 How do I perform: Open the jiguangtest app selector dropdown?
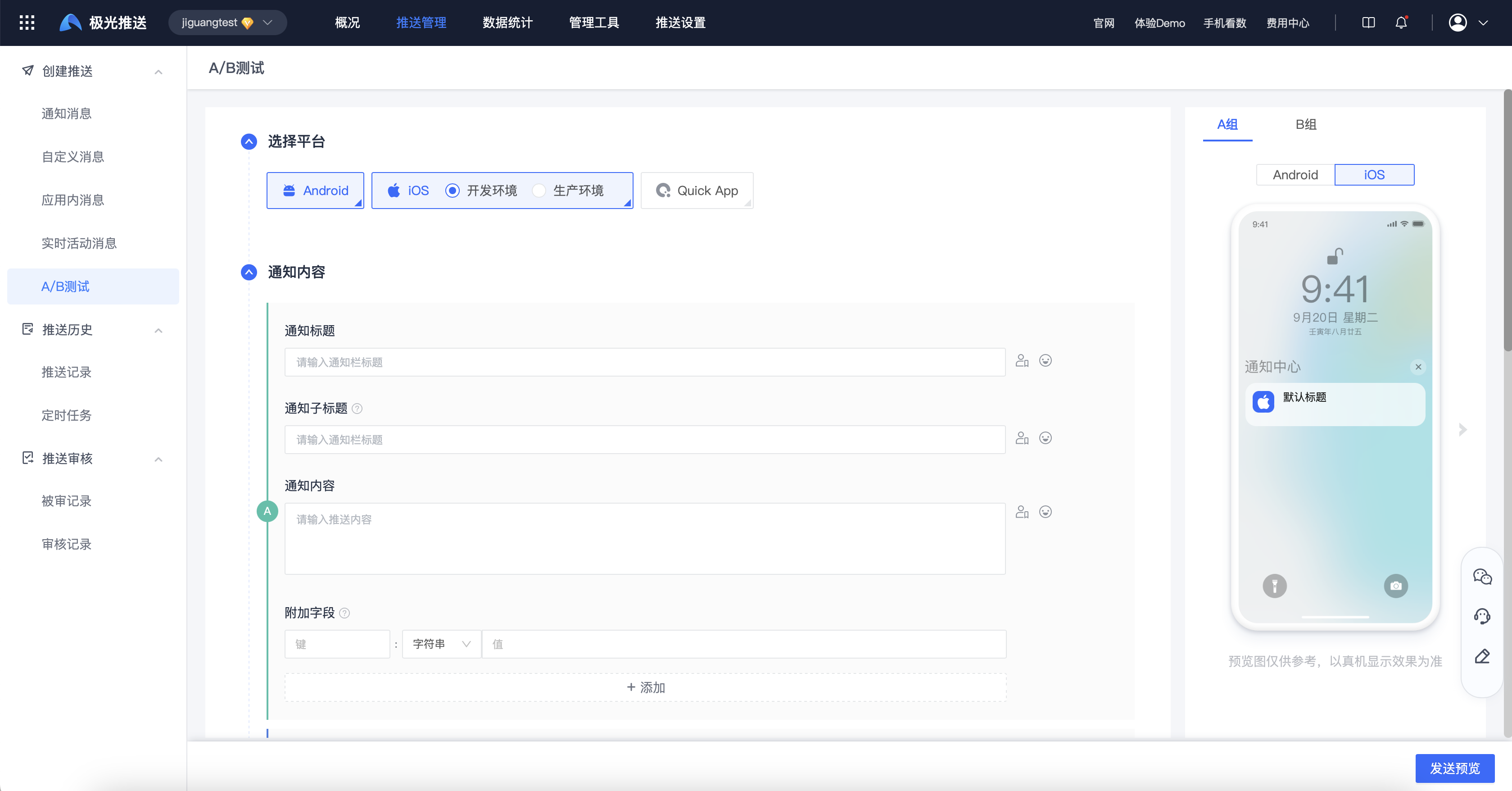coord(228,23)
